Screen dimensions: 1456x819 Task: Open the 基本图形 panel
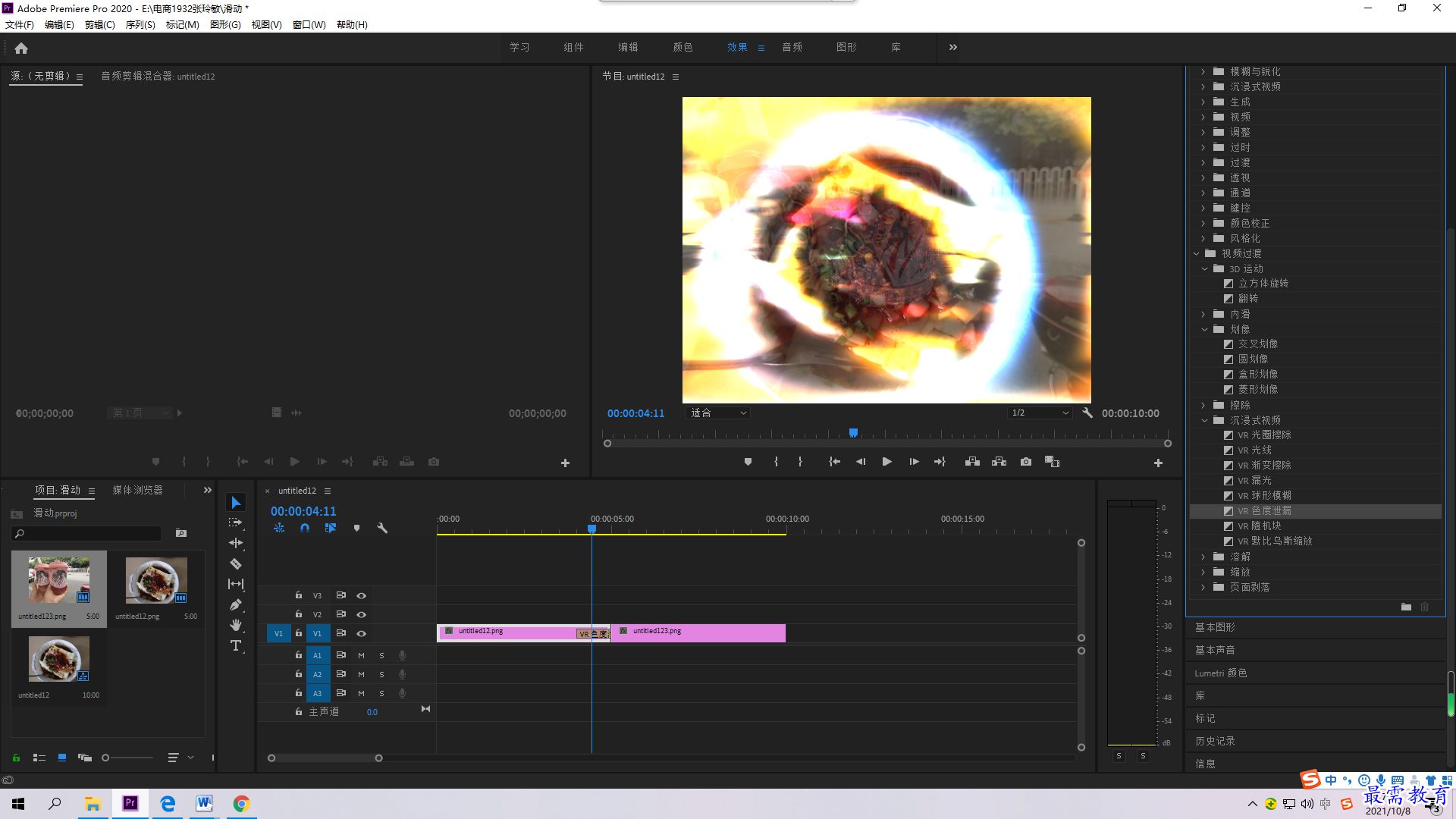coord(1215,627)
